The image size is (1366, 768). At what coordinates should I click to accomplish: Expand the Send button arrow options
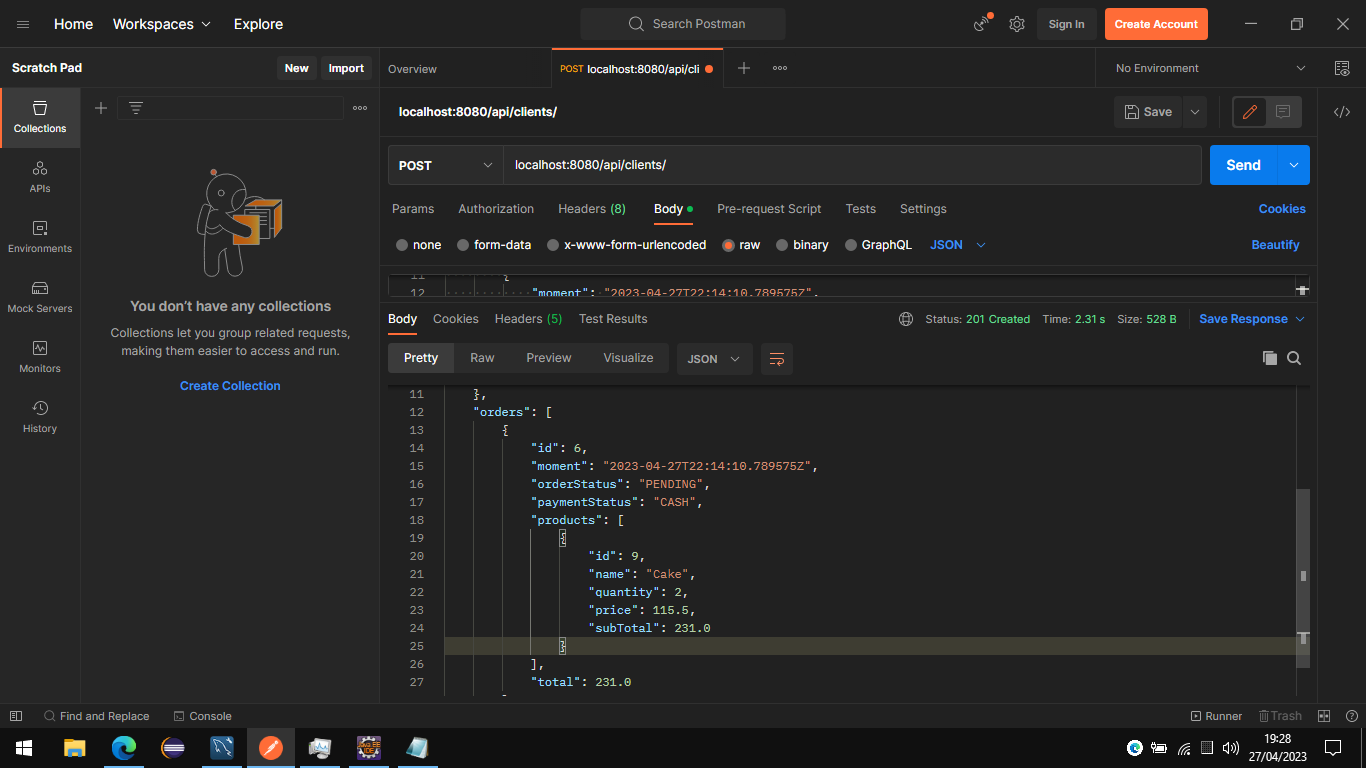coord(1294,165)
